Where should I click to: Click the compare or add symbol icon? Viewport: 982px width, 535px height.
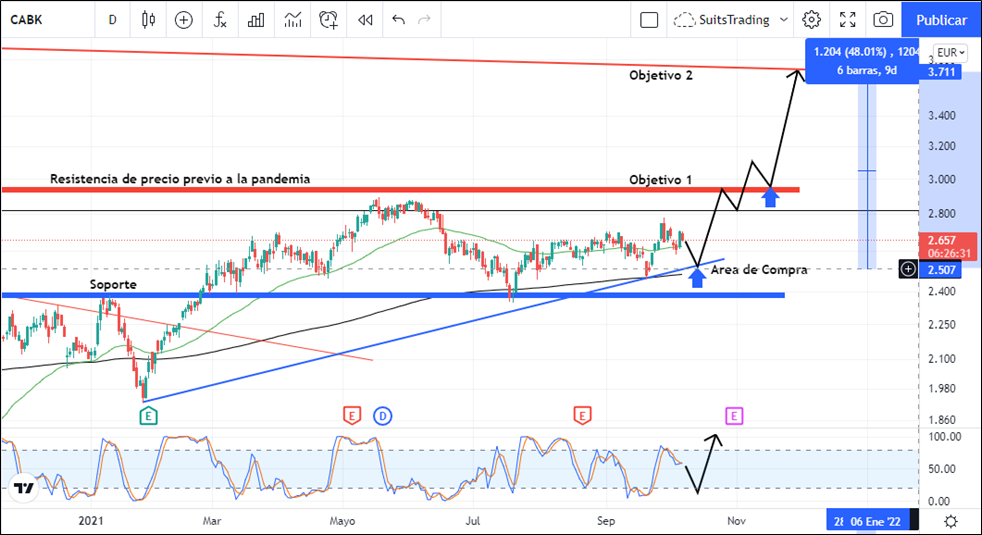tap(184, 19)
